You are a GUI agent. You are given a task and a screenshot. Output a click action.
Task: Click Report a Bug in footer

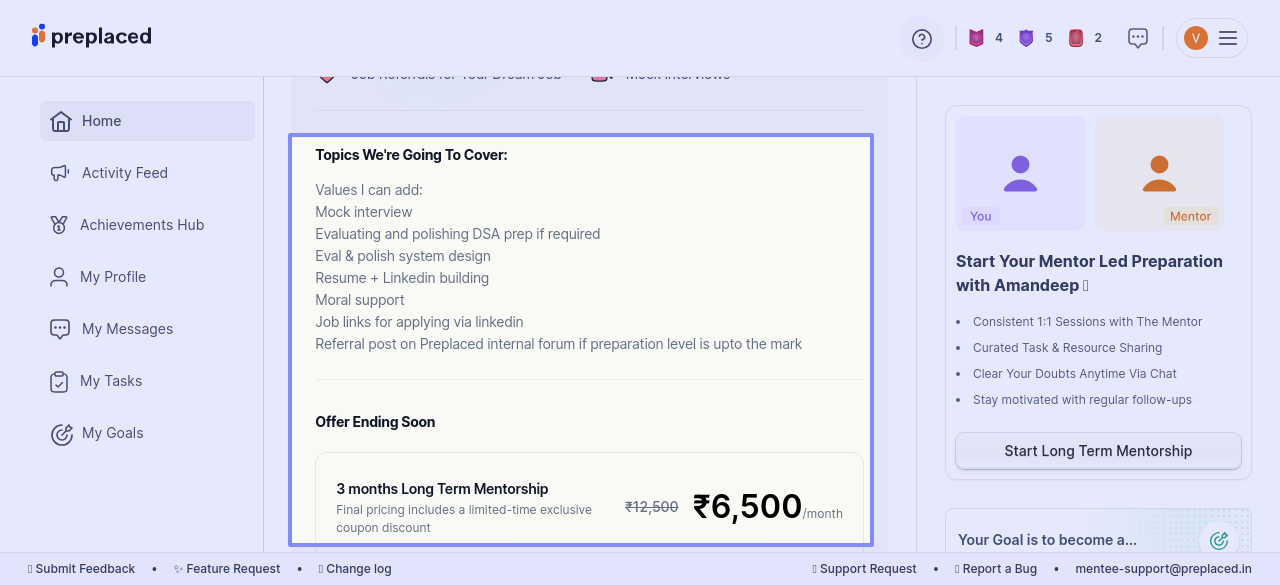[999, 569]
